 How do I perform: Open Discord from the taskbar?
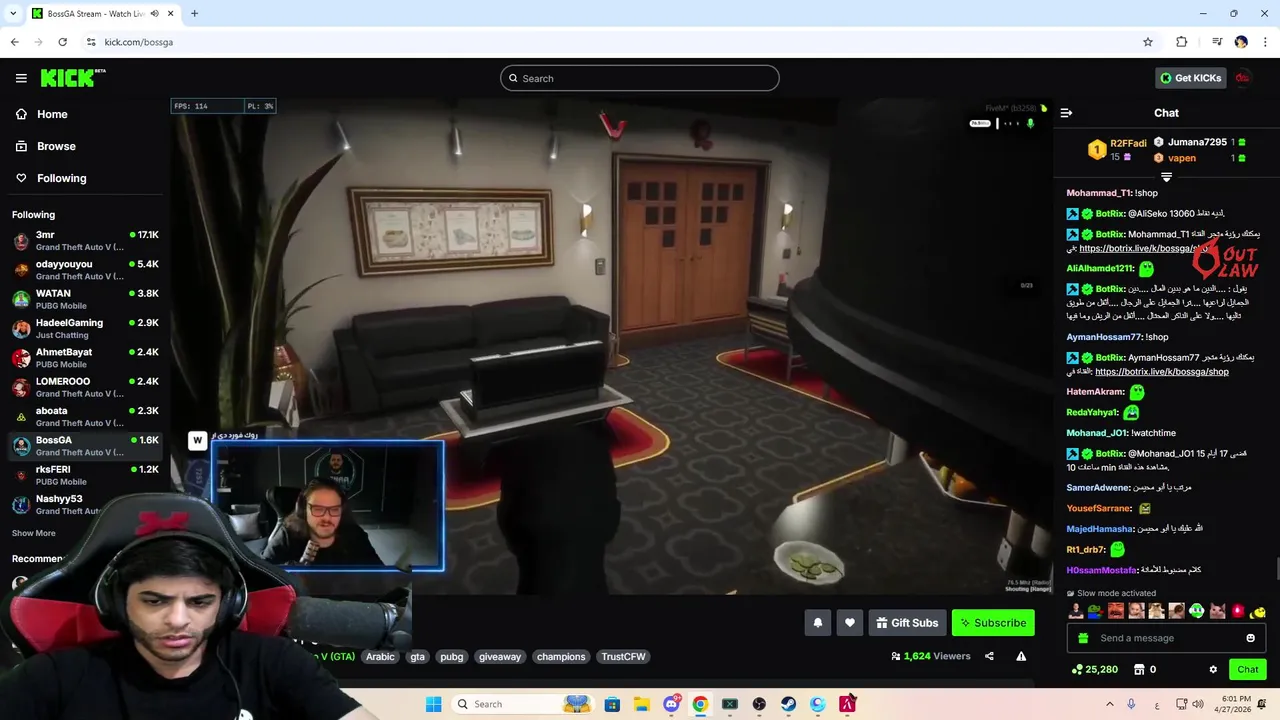pos(671,704)
